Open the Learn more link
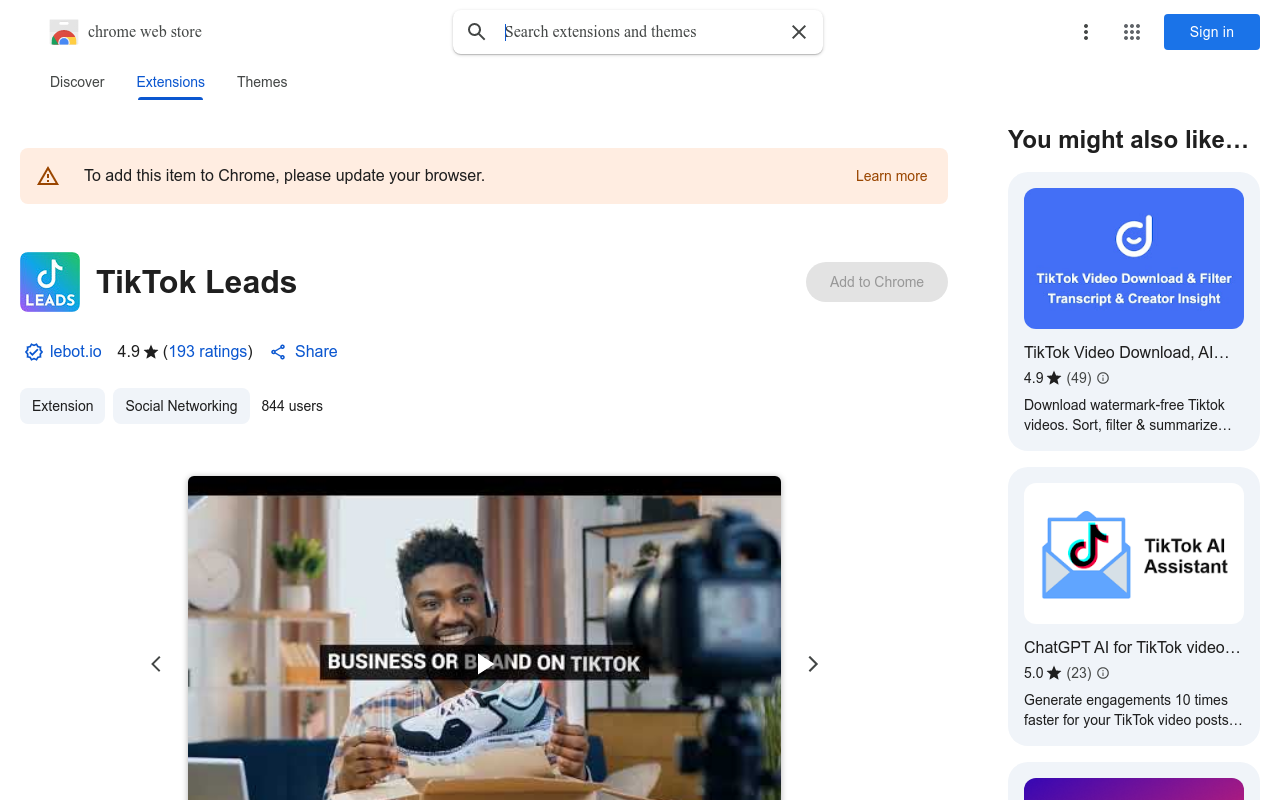The height and width of the screenshot is (800, 1280). pos(891,176)
